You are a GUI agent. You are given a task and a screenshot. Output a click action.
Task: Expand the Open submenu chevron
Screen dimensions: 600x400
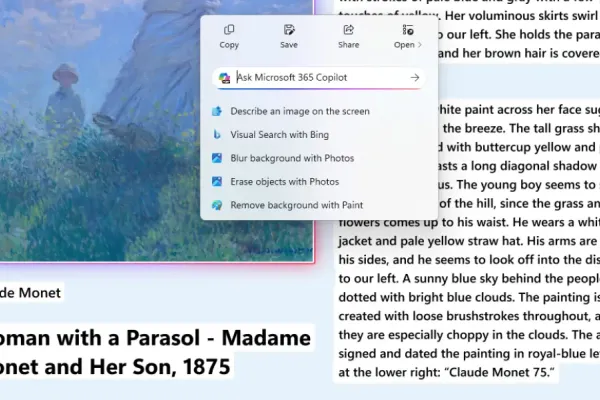(420, 45)
